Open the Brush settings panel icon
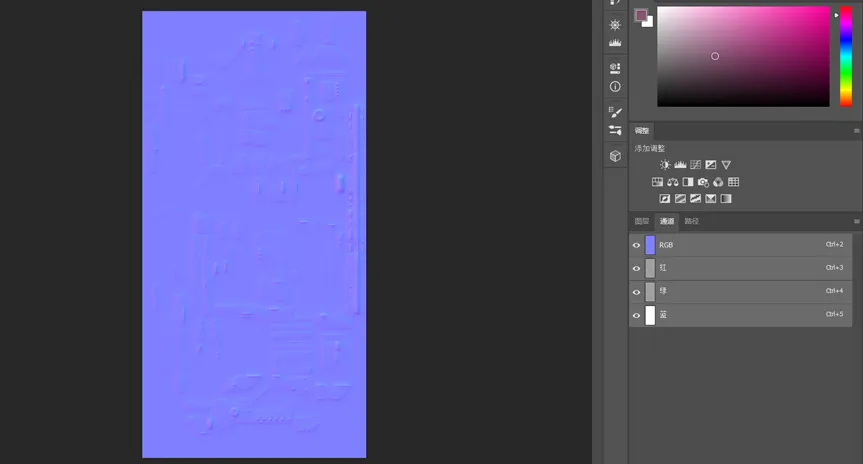 (x=615, y=112)
